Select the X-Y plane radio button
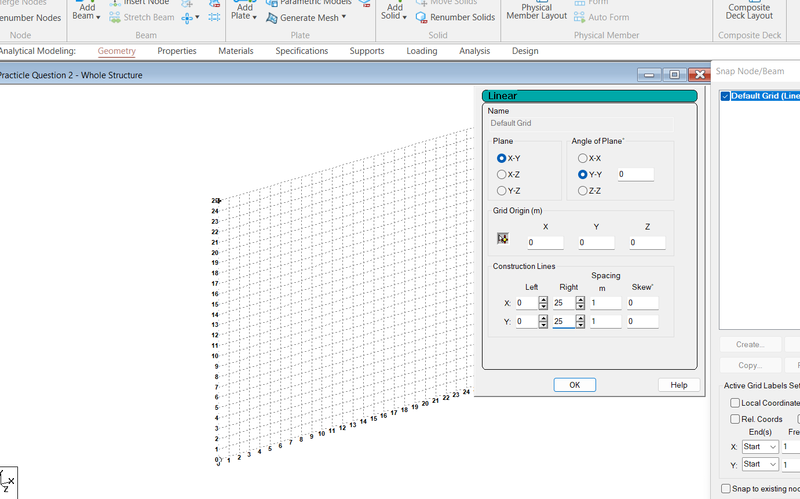This screenshot has height=499, width=800. point(502,159)
